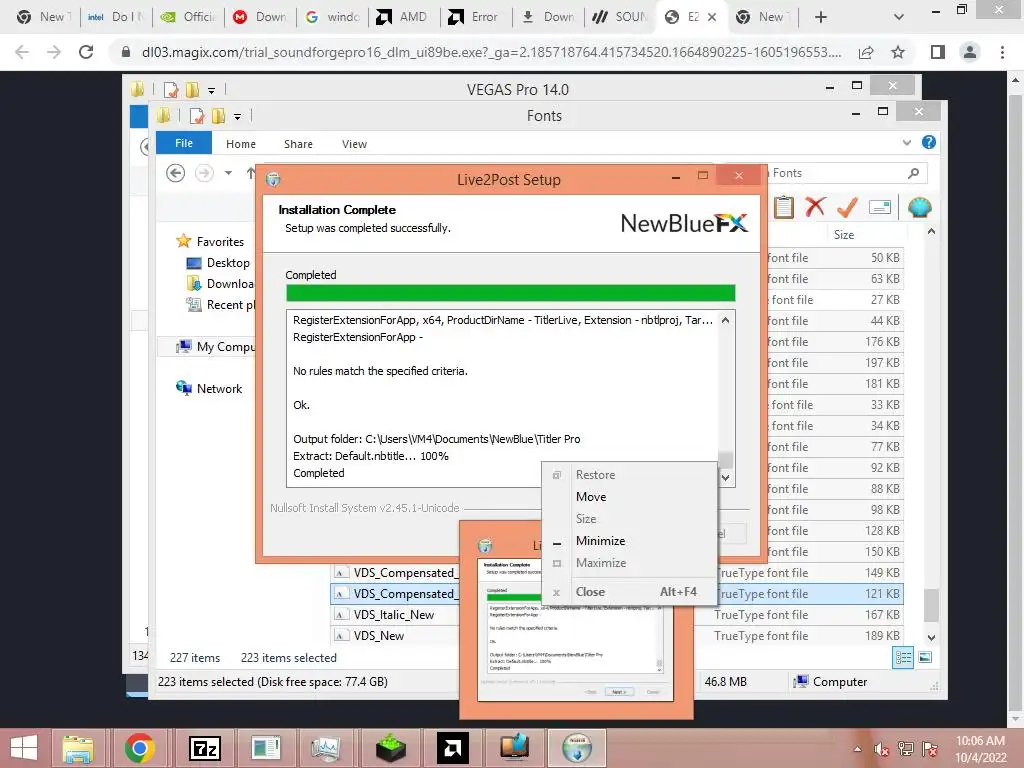Click the browser reload button
The width and height of the screenshot is (1024, 768).
[86, 52]
